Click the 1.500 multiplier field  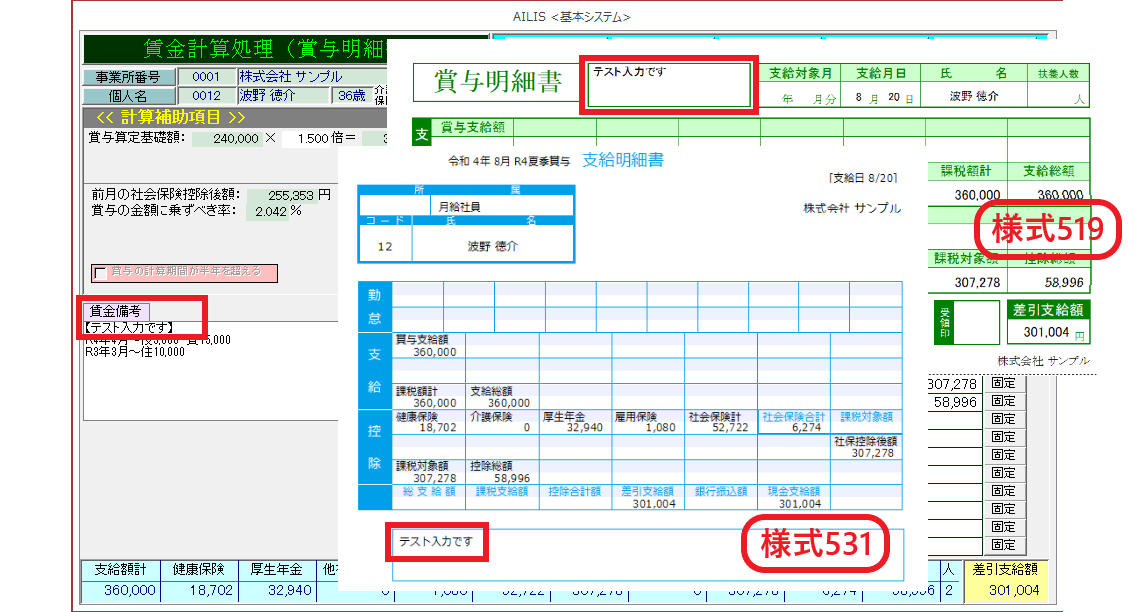[308, 139]
